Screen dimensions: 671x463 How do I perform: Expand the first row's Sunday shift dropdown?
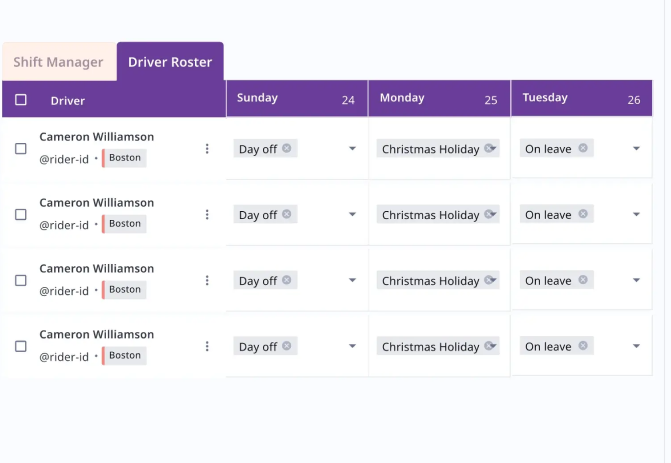click(x=352, y=149)
